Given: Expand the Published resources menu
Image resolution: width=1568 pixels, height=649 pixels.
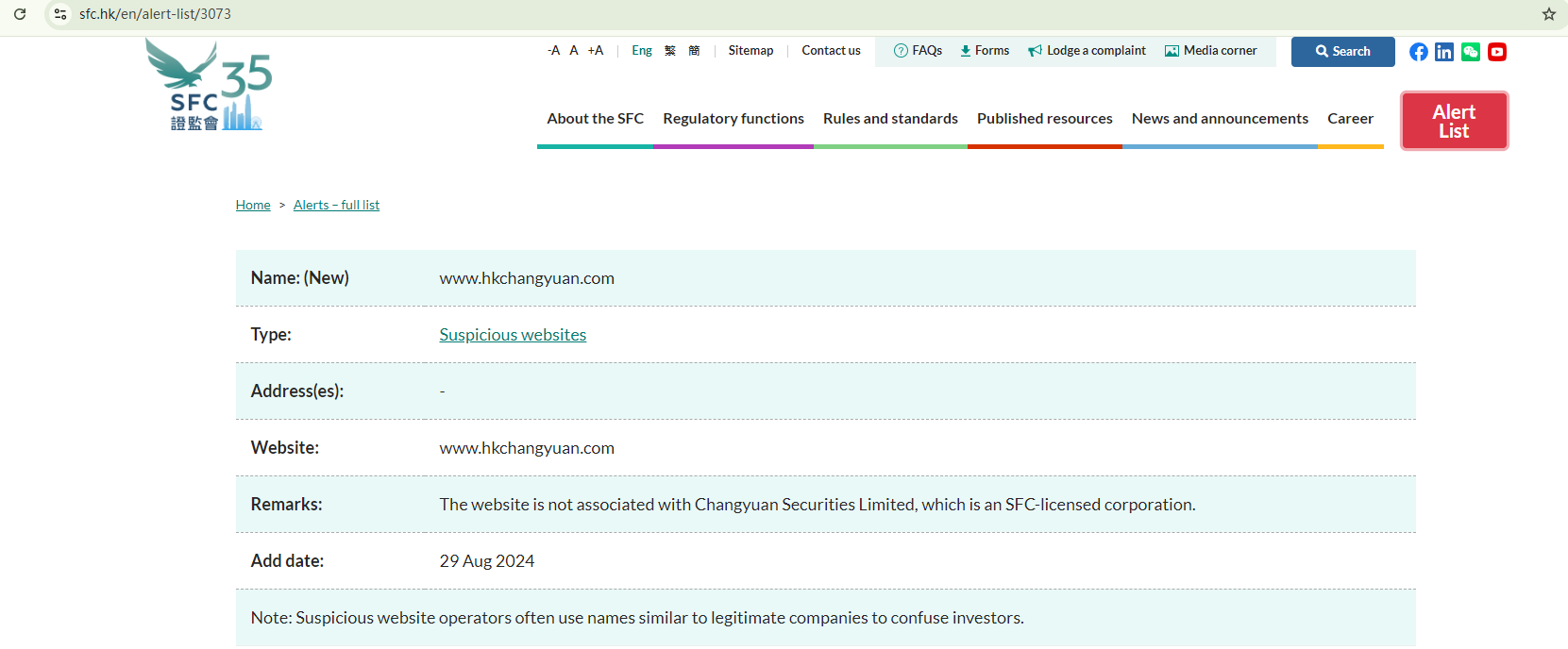Looking at the screenshot, I should (1044, 119).
